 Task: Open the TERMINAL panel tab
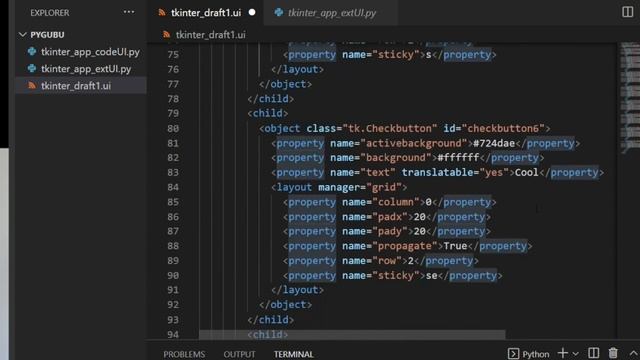pyautogui.click(x=293, y=354)
